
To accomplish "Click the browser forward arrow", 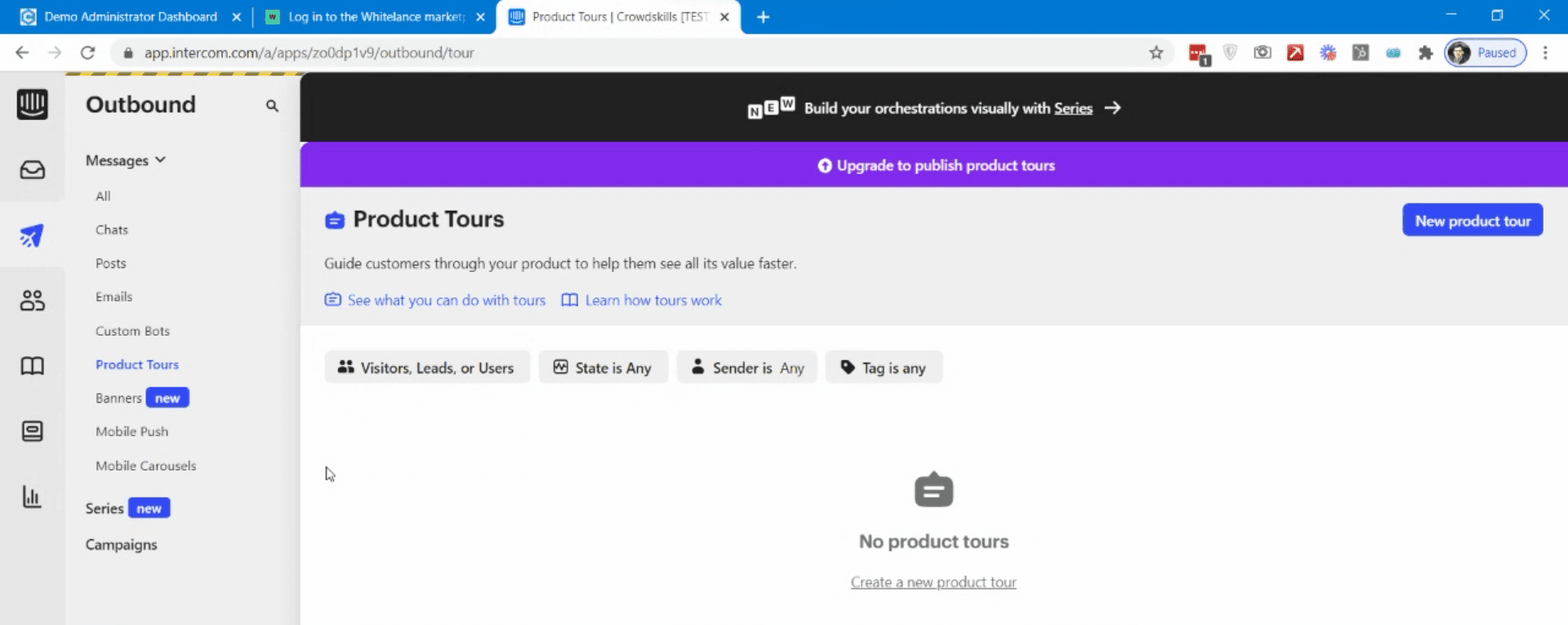I will coord(55,53).
